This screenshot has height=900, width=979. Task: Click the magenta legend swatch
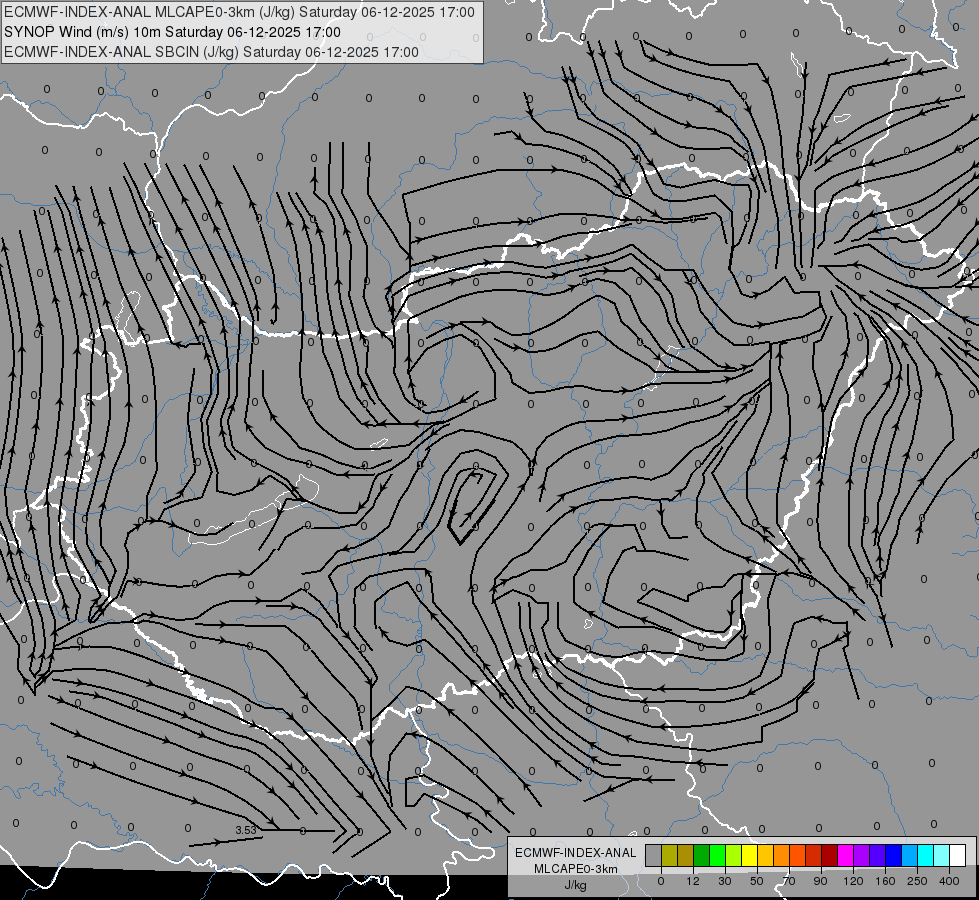click(846, 855)
